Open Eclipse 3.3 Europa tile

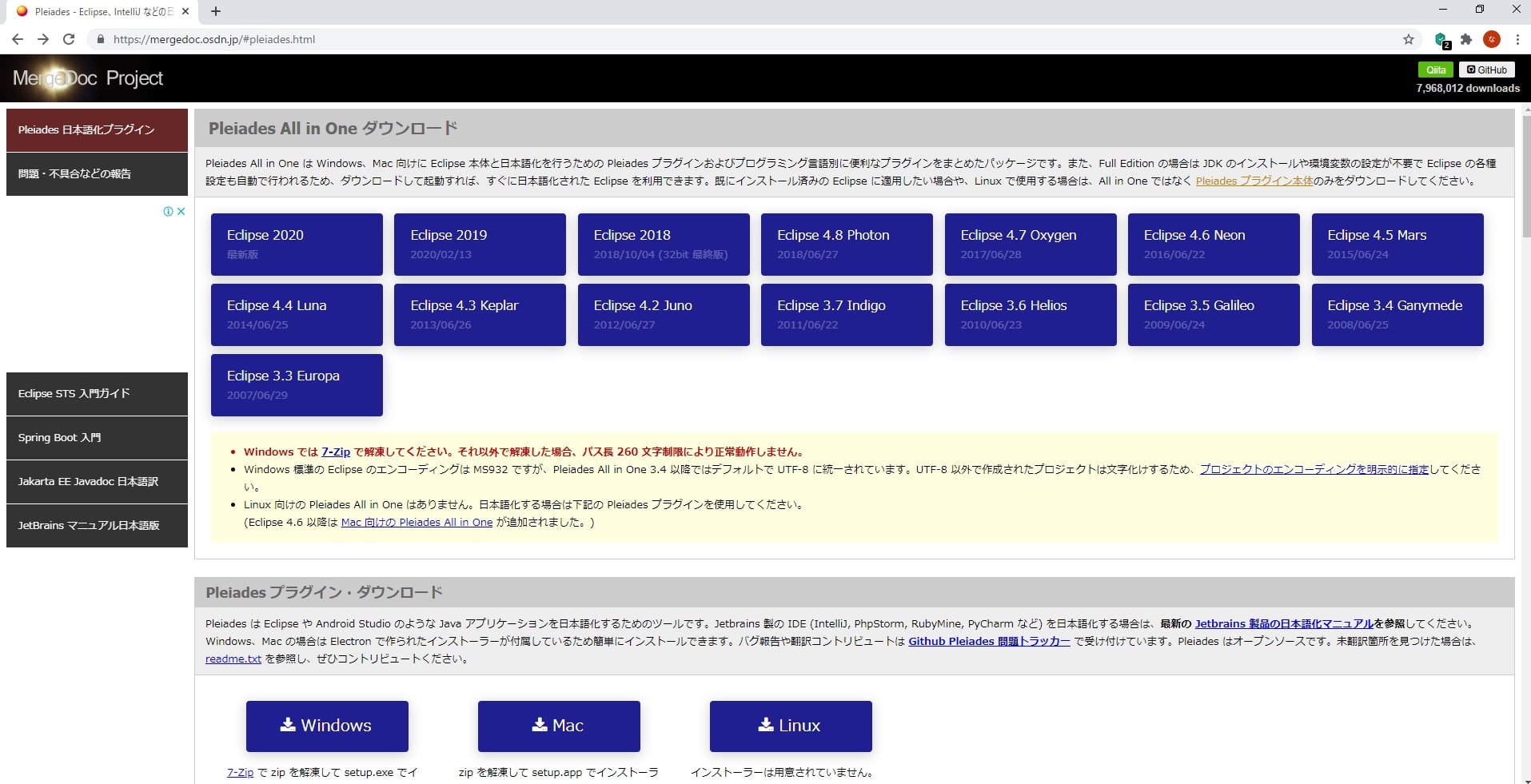[297, 384]
